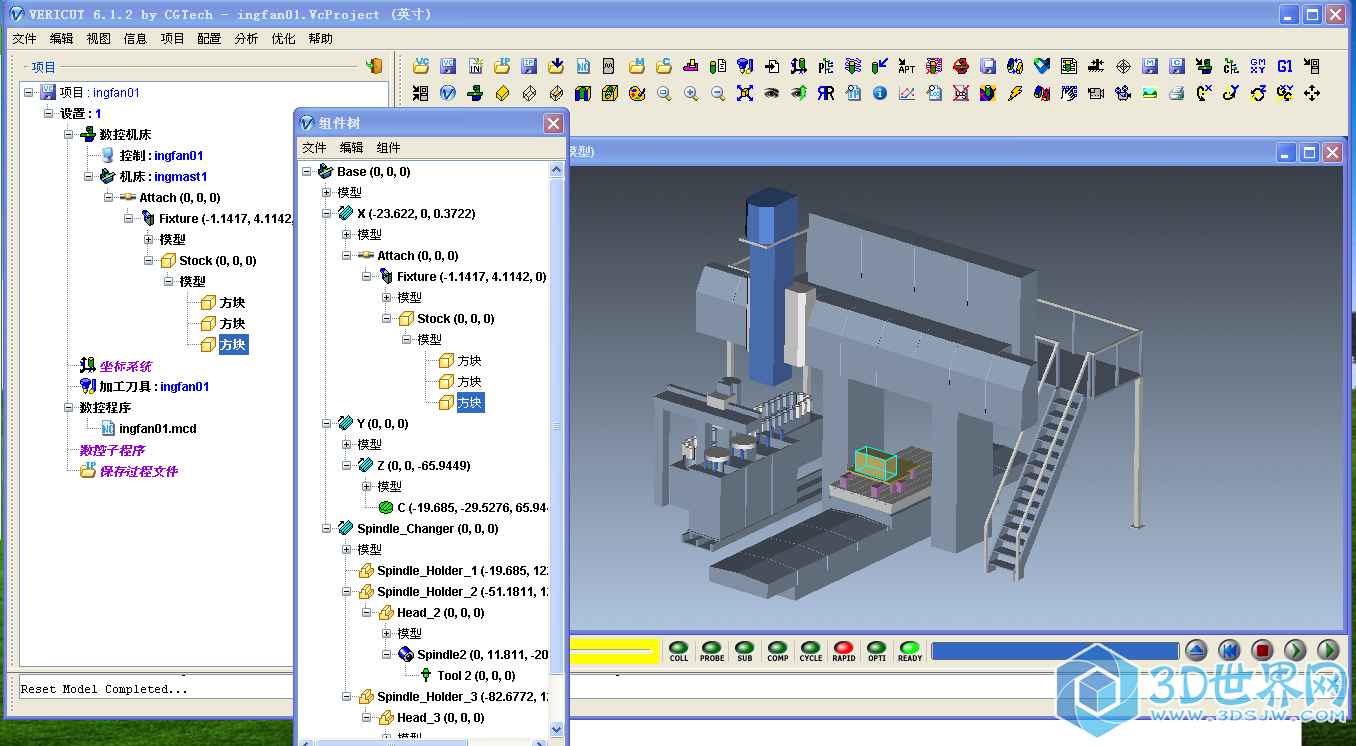Click the yellow progress bar
1356x746 pixels.
(x=614, y=651)
